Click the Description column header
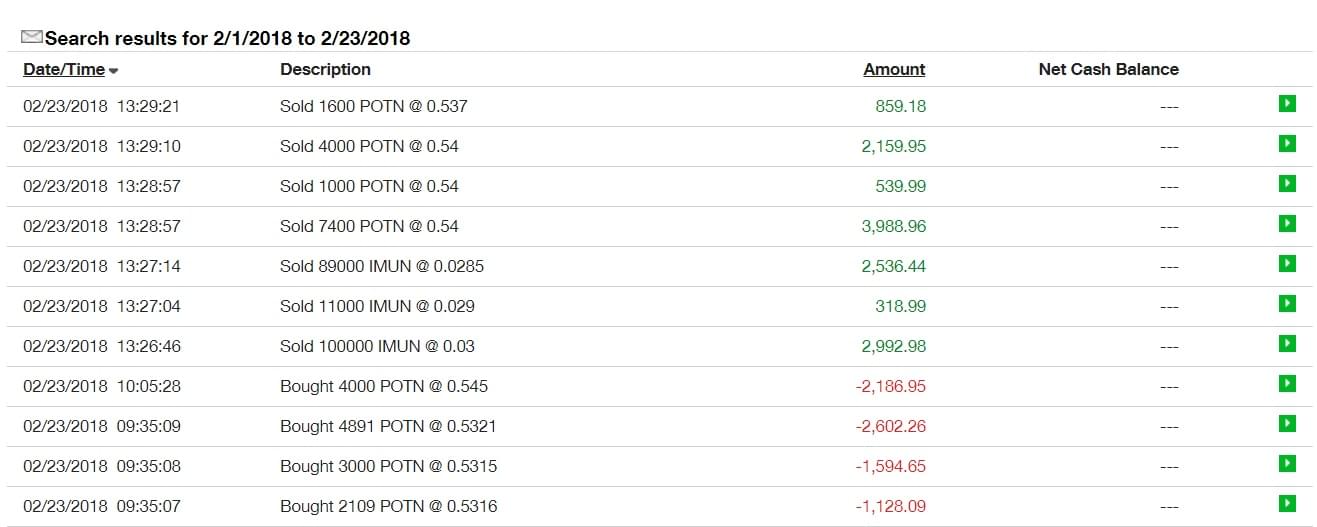Image resolution: width=1317 pixels, height=527 pixels. [325, 69]
